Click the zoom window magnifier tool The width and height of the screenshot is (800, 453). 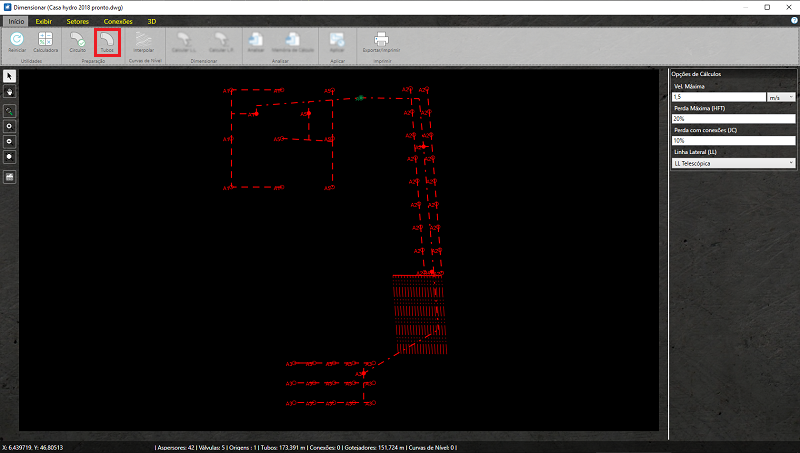(10, 111)
